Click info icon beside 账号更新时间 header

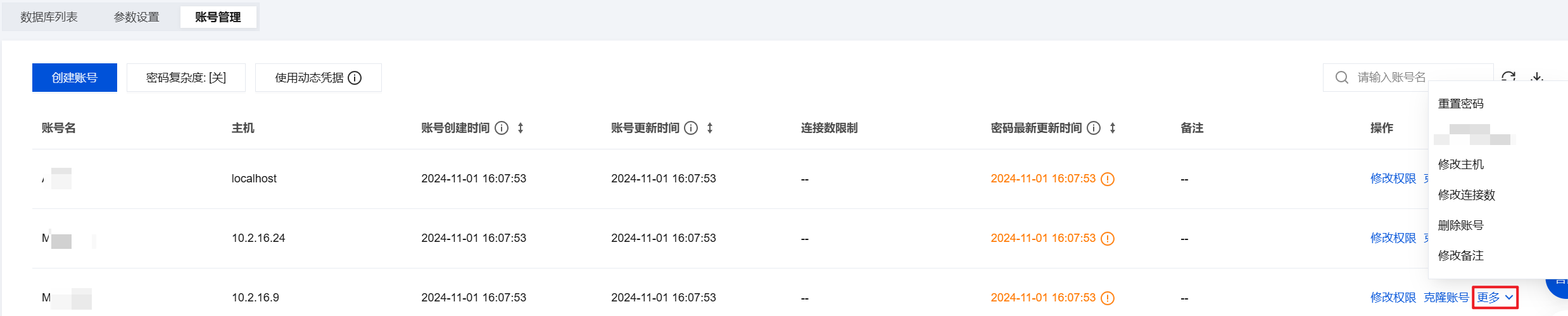[692, 128]
